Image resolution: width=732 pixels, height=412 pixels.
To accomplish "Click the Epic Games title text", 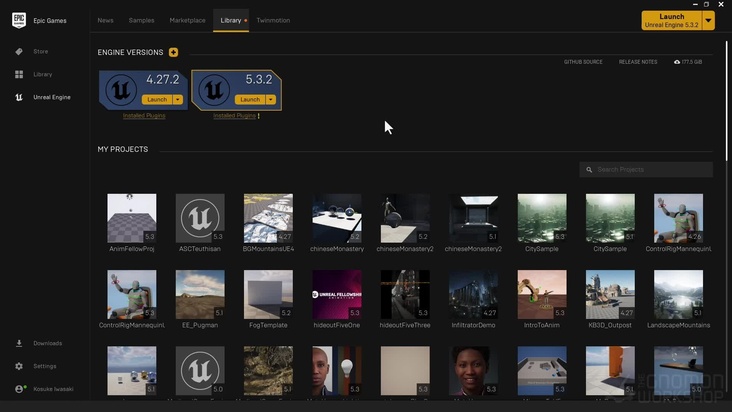I will [50, 21].
